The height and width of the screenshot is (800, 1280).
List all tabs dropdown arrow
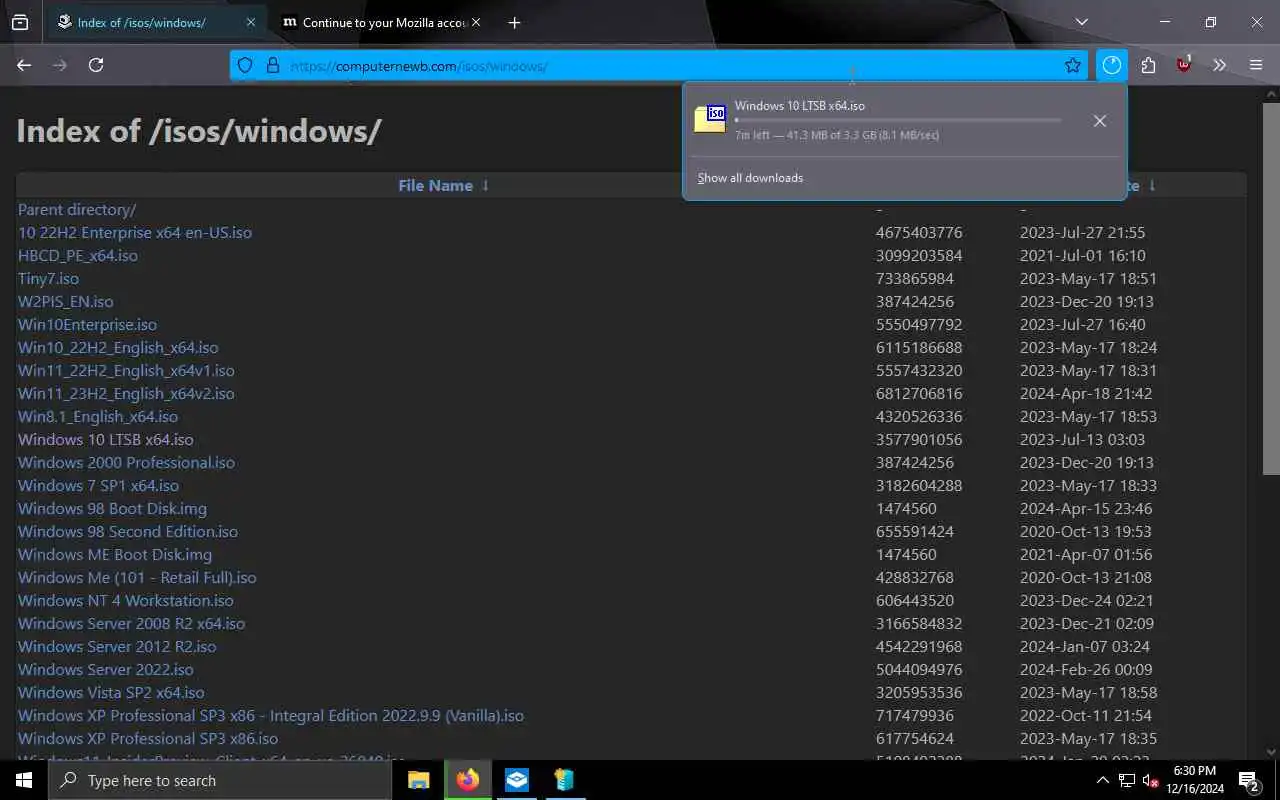coord(1081,22)
